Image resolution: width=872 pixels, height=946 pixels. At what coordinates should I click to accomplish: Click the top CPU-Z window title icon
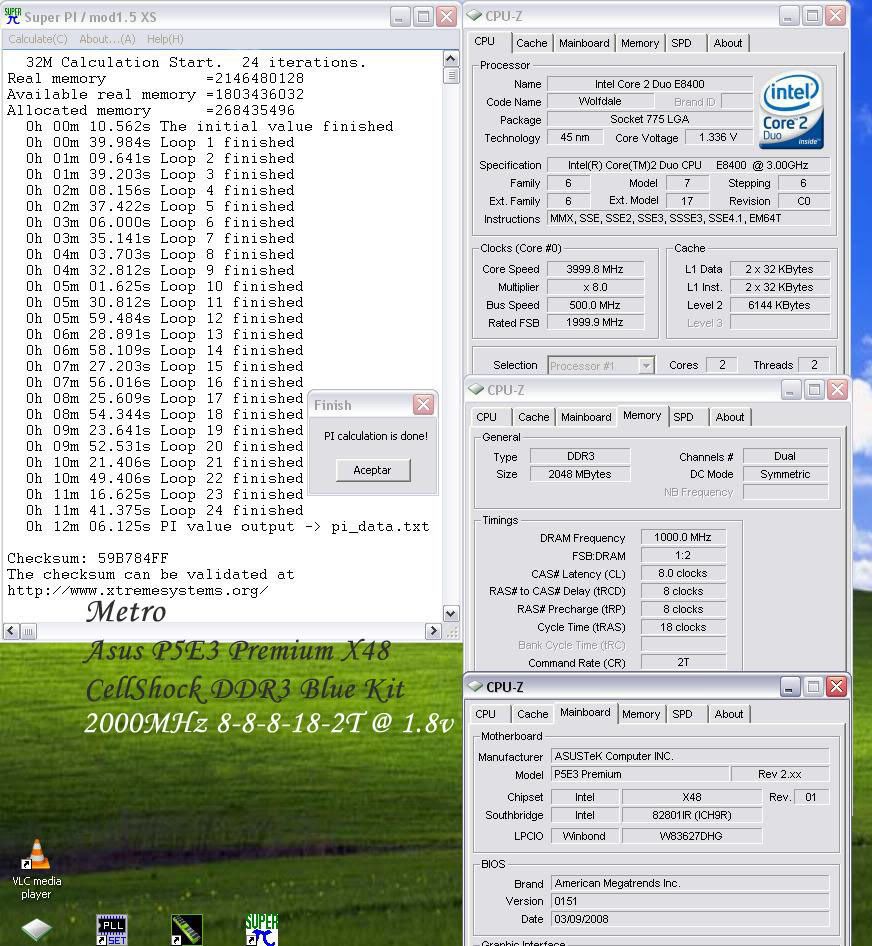tap(475, 16)
